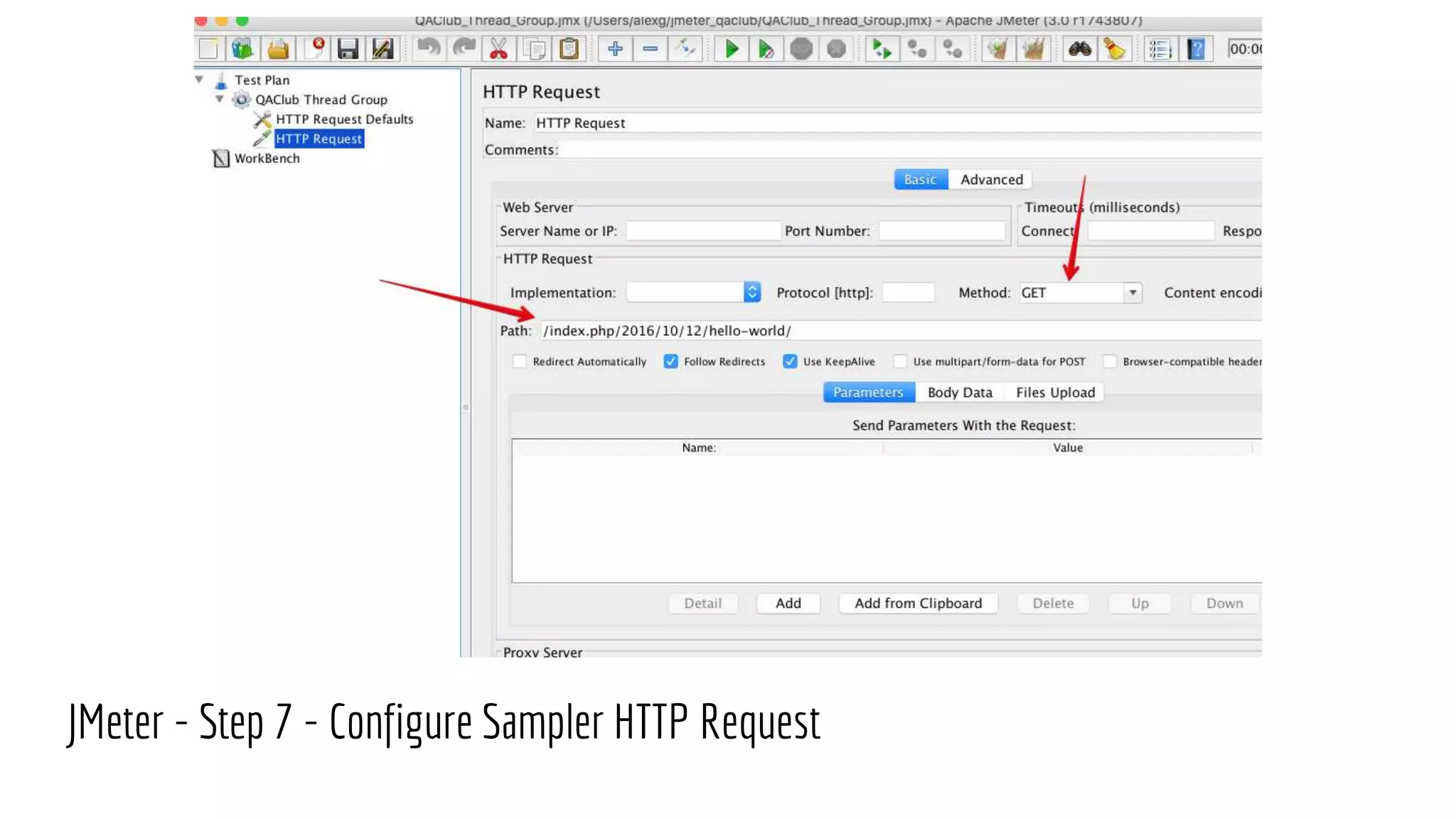Click the Name input field

point(897,123)
